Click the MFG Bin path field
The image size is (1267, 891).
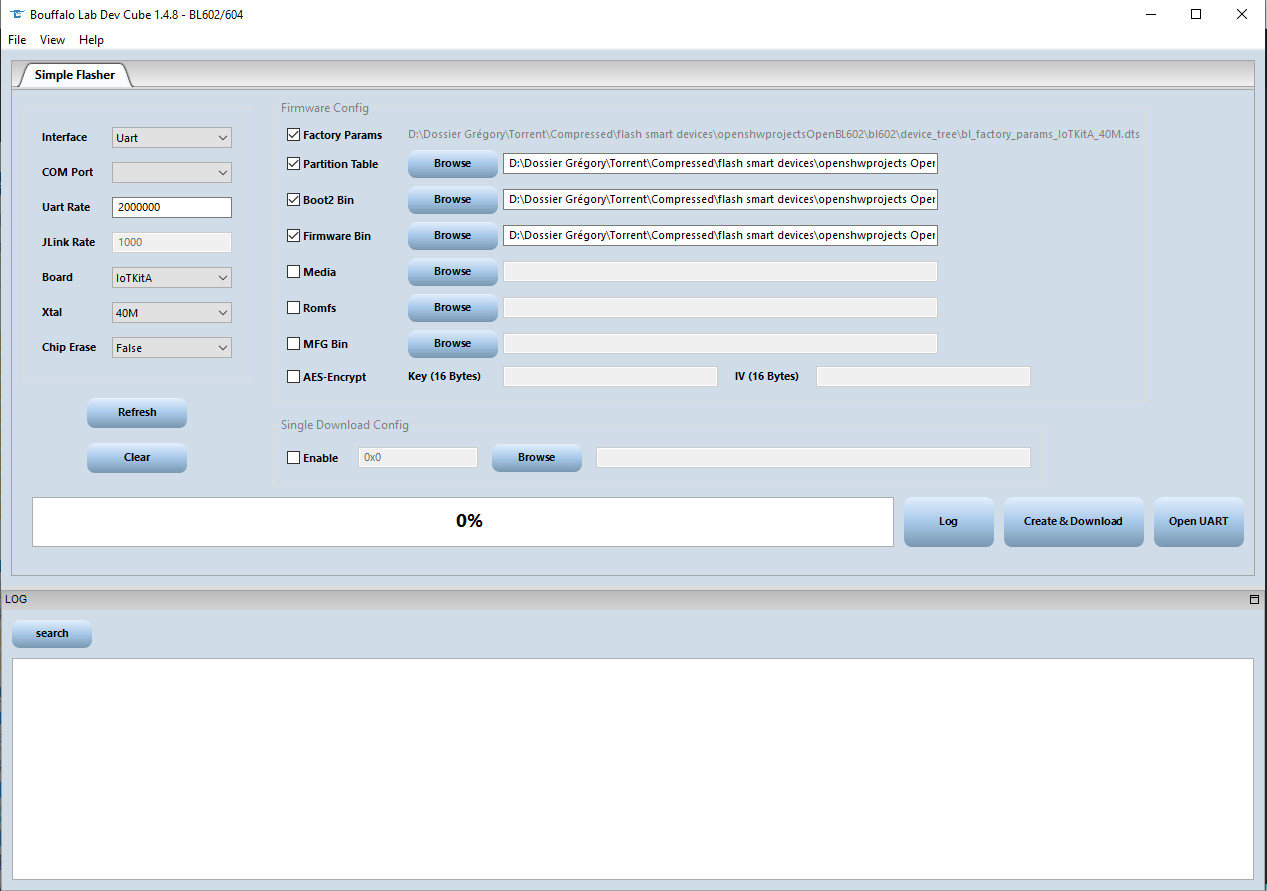coord(720,344)
